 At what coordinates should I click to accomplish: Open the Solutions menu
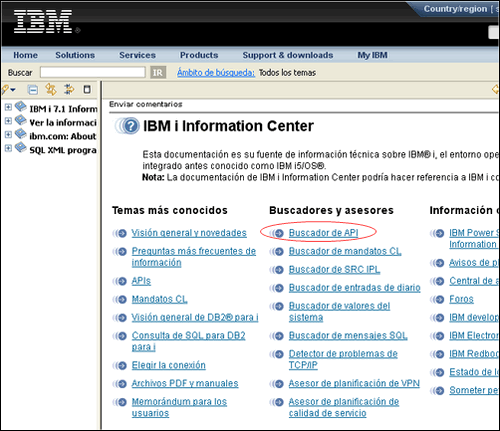click(x=75, y=55)
